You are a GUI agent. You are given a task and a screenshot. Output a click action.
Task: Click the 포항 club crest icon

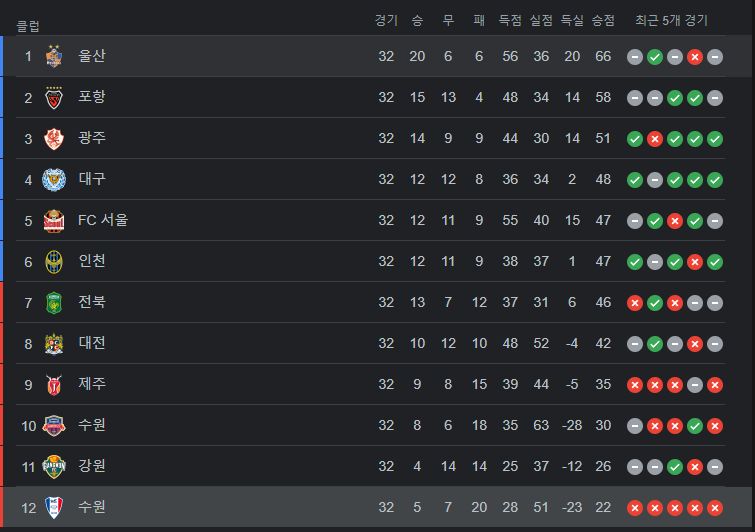point(54,98)
